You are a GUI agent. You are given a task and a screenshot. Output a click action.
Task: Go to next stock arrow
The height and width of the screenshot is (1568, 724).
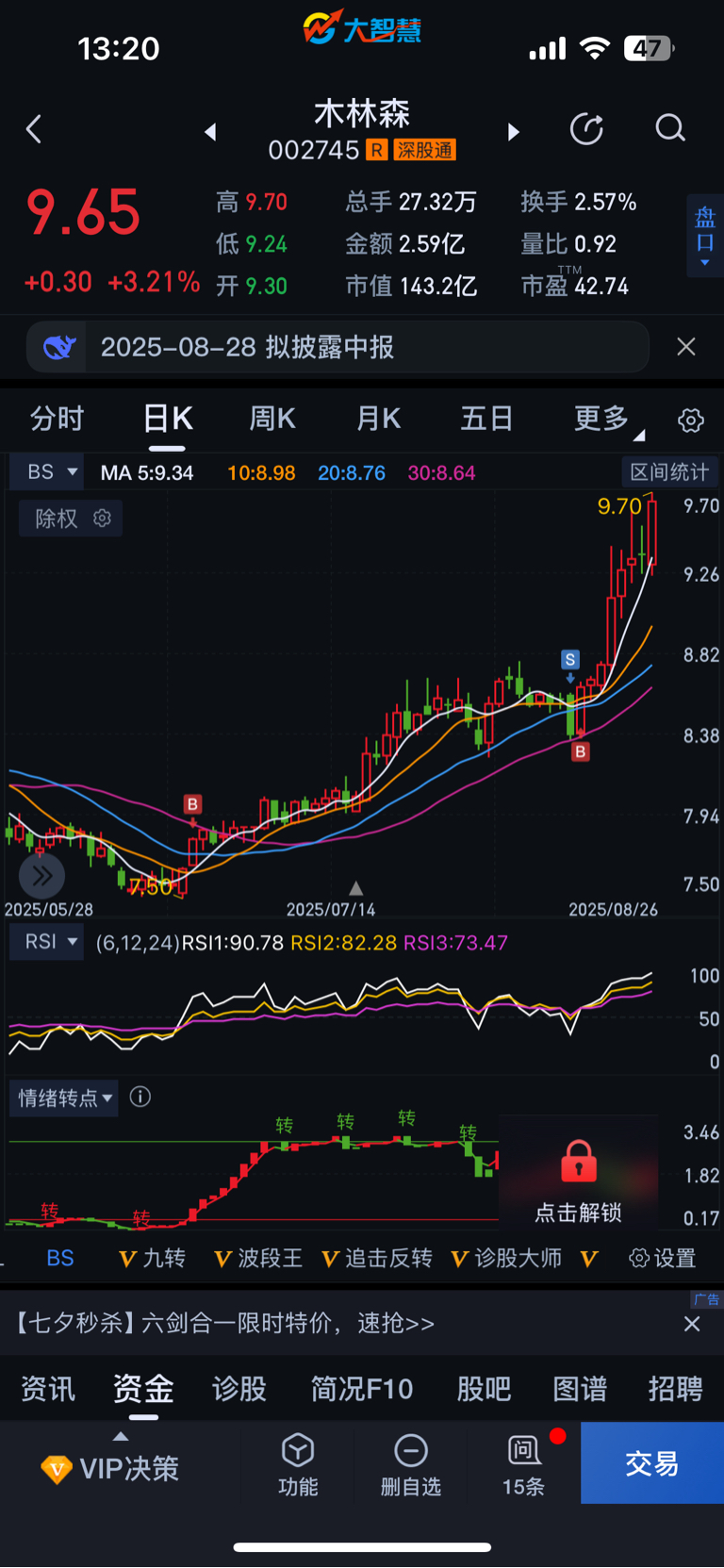coord(514,132)
